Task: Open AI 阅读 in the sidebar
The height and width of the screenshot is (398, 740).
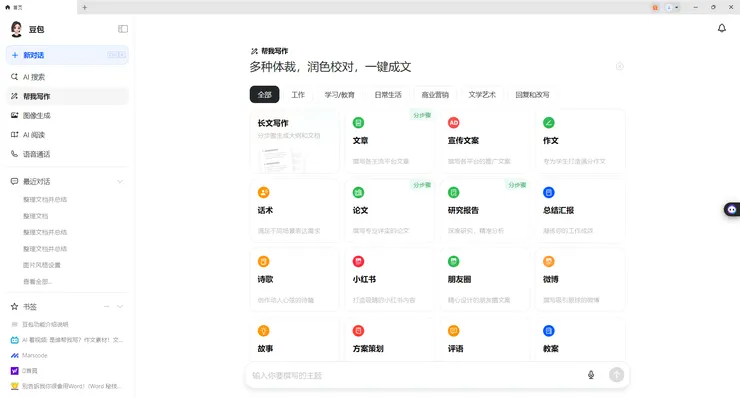Action: 67,135
